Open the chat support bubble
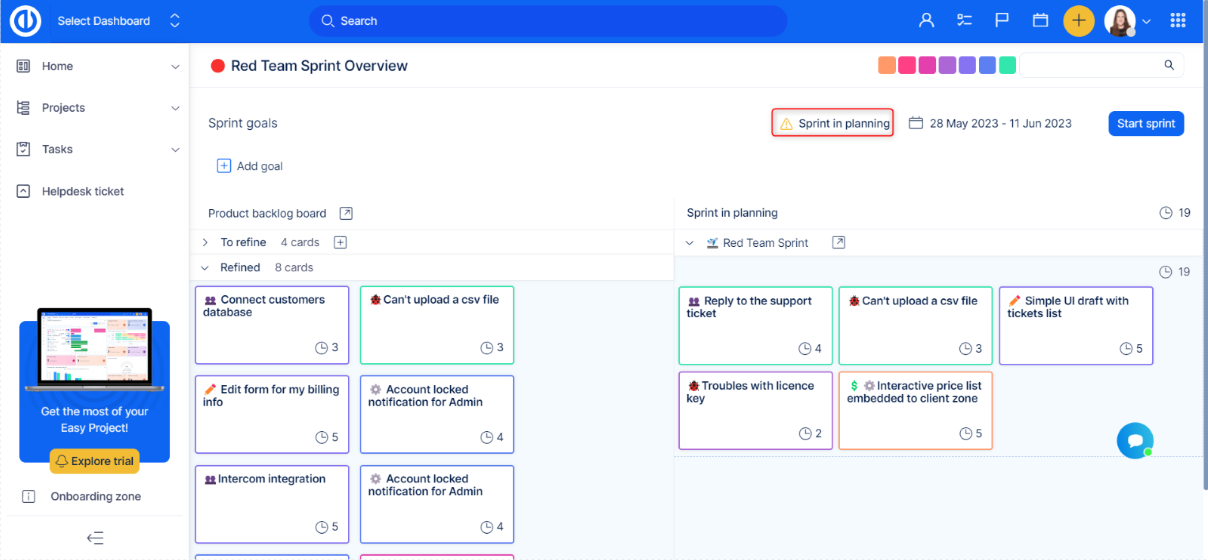 click(x=1135, y=440)
